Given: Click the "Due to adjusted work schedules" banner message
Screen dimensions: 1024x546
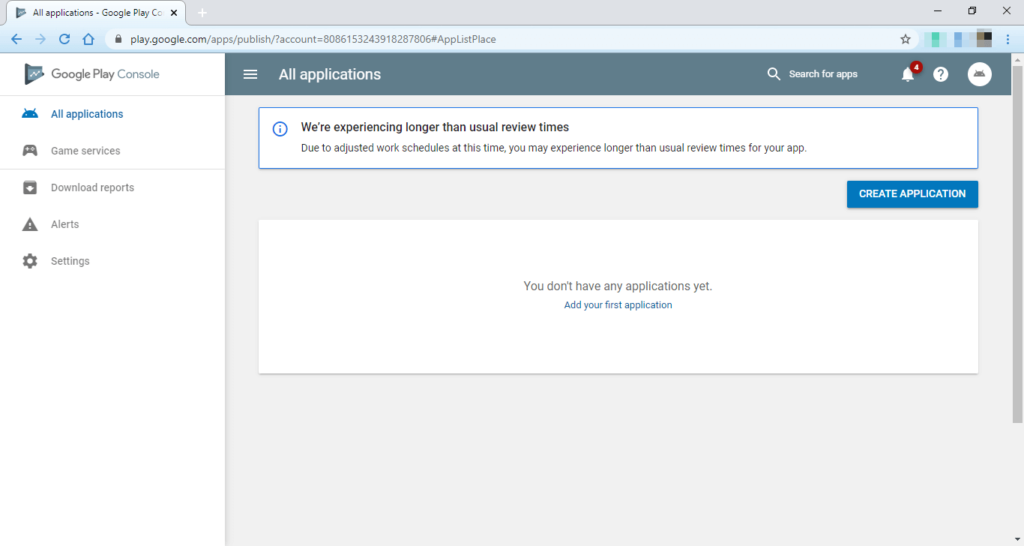Looking at the screenshot, I should 554,148.
